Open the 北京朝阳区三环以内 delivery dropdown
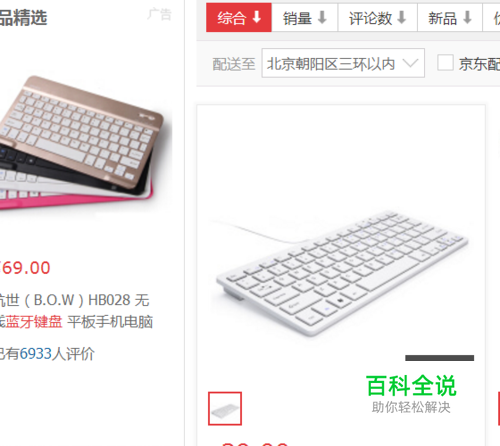 tap(343, 63)
